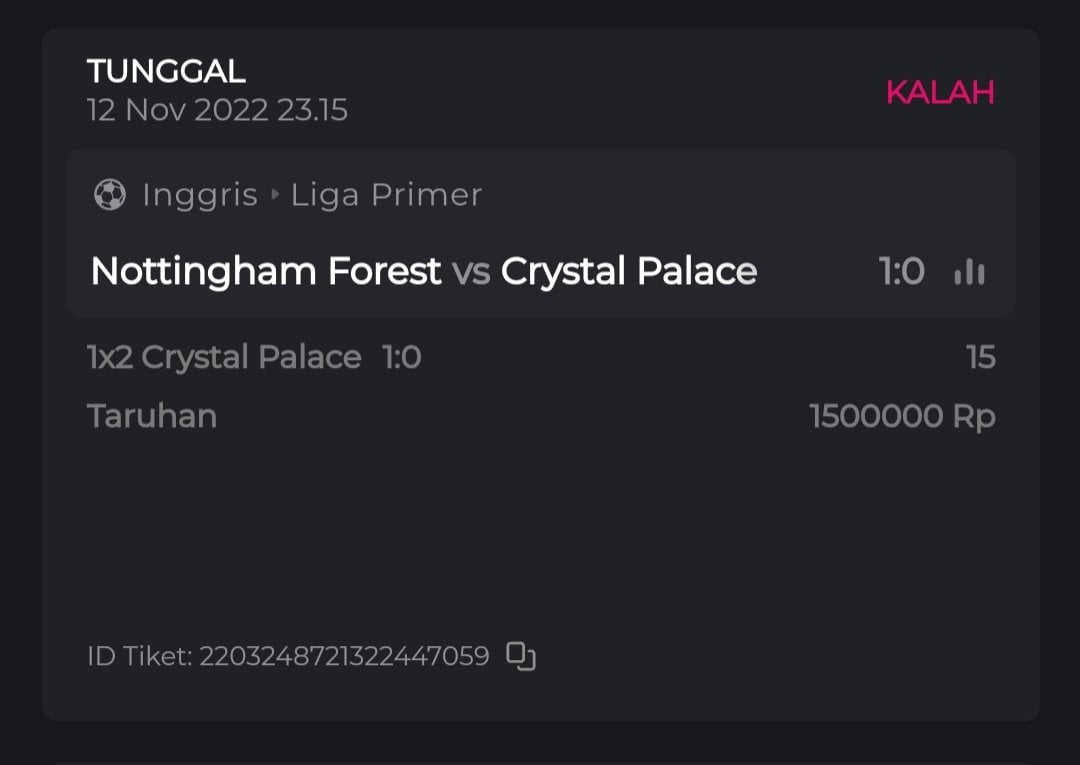Click the Crystal Palace team name in match row

pos(629,272)
